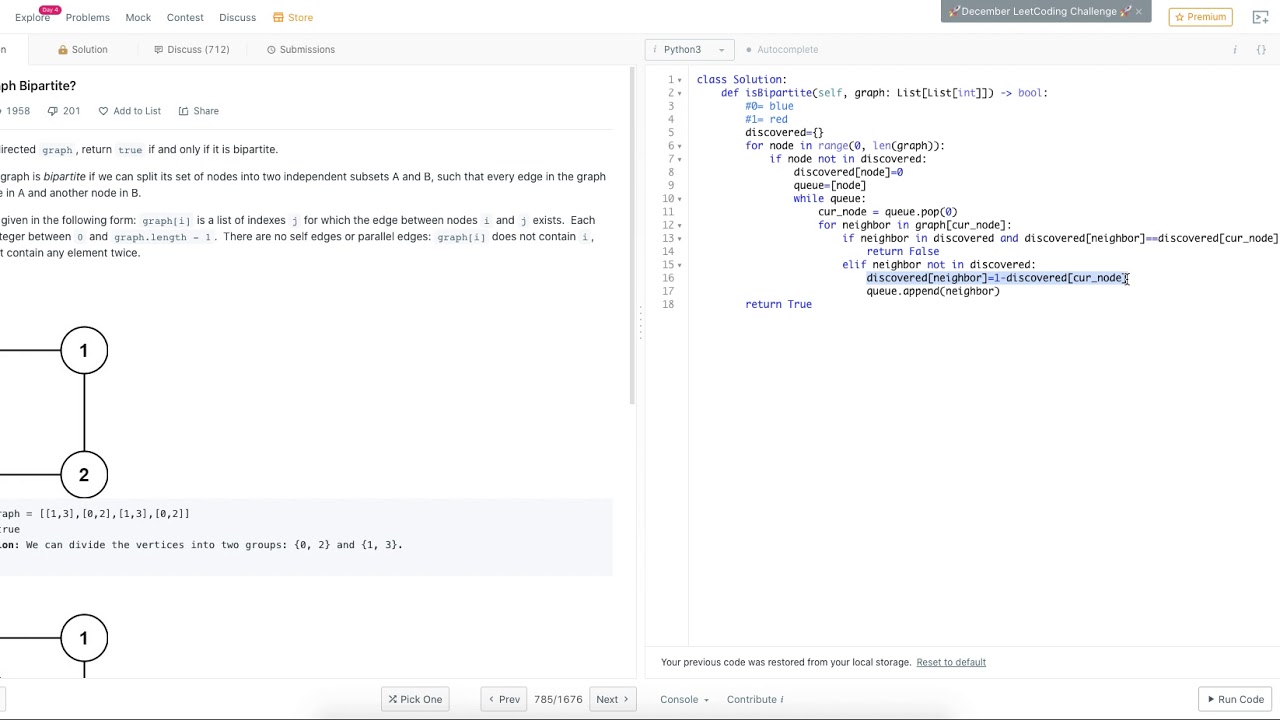1280x720 pixels.
Task: Switch to the Solution tab
Action: pos(83,49)
